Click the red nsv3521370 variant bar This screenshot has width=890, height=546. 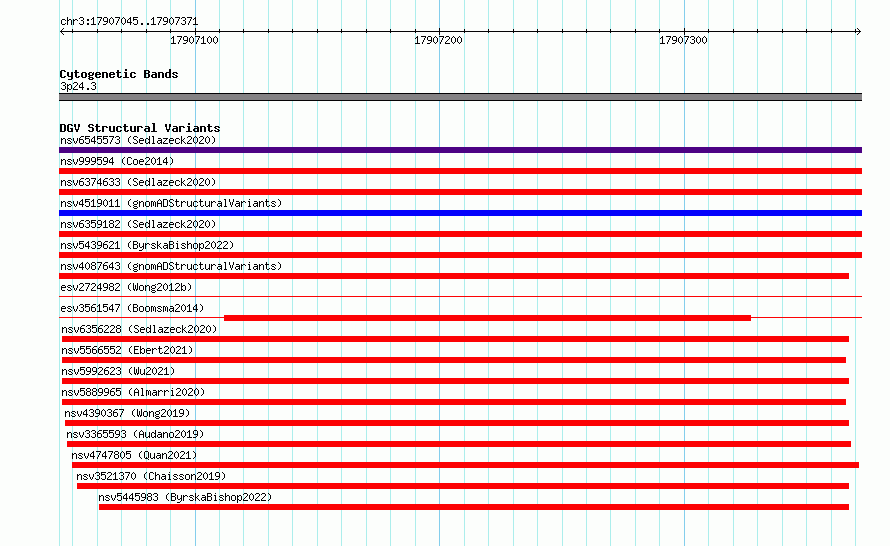pyautogui.click(x=463, y=486)
